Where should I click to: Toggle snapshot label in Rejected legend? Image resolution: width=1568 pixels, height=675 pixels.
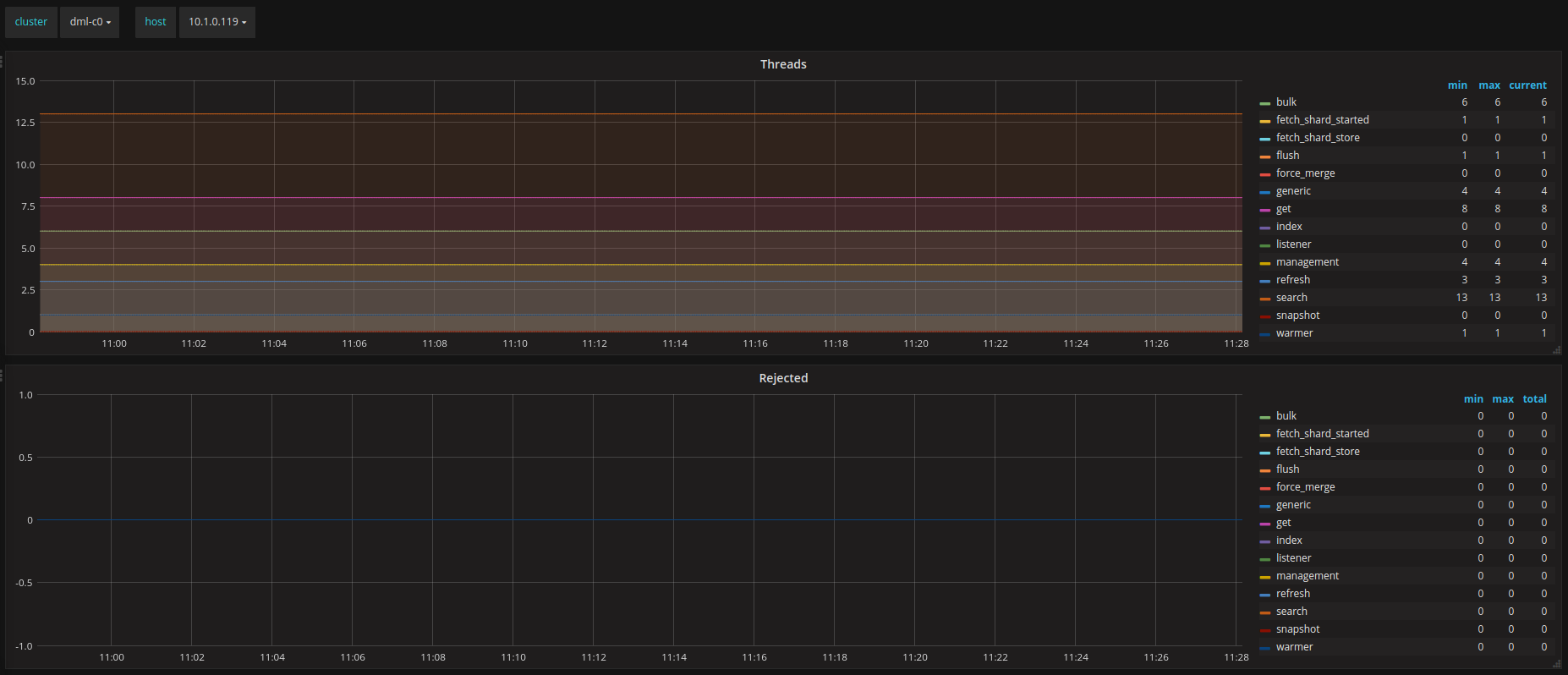click(1298, 629)
